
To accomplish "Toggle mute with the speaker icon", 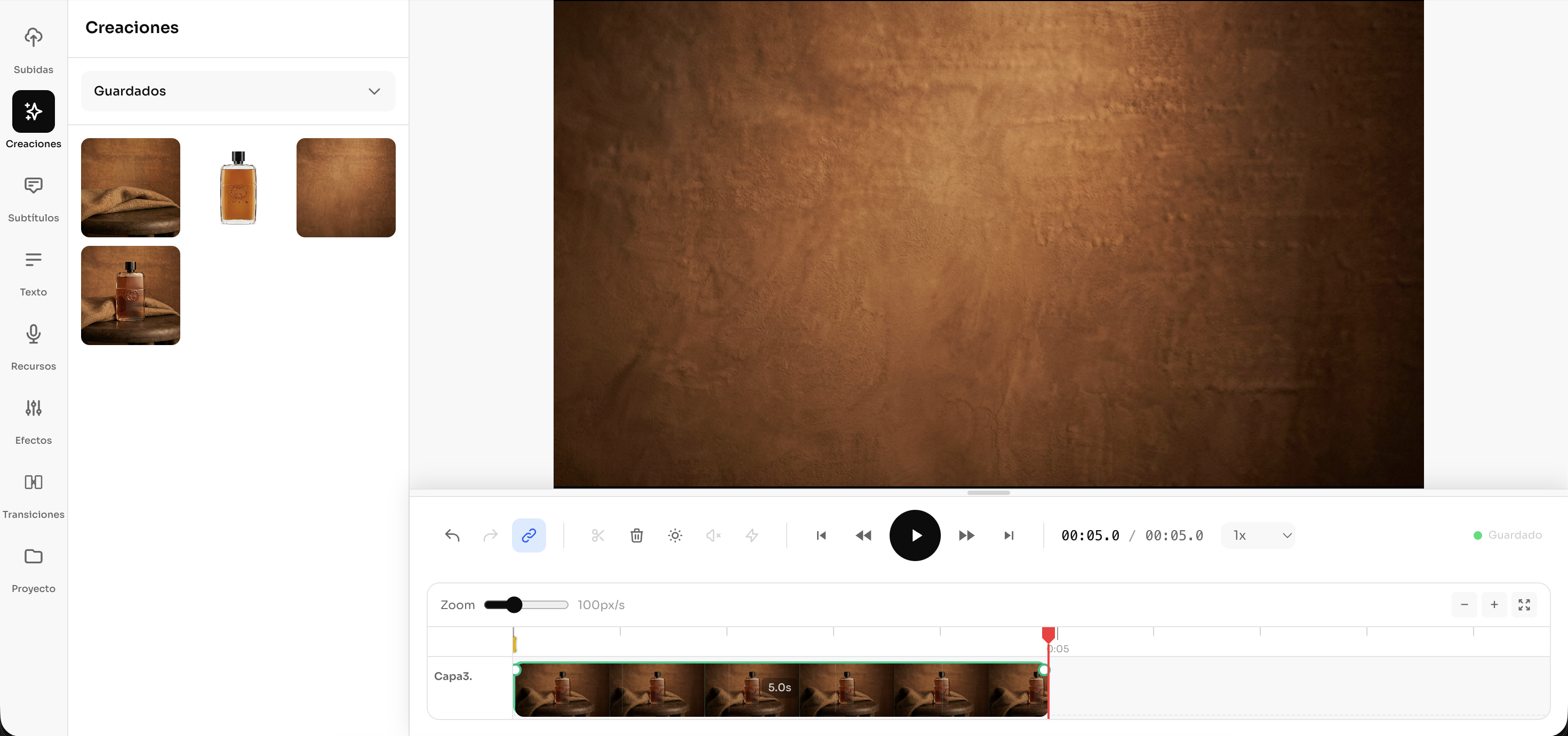I will pos(713,535).
